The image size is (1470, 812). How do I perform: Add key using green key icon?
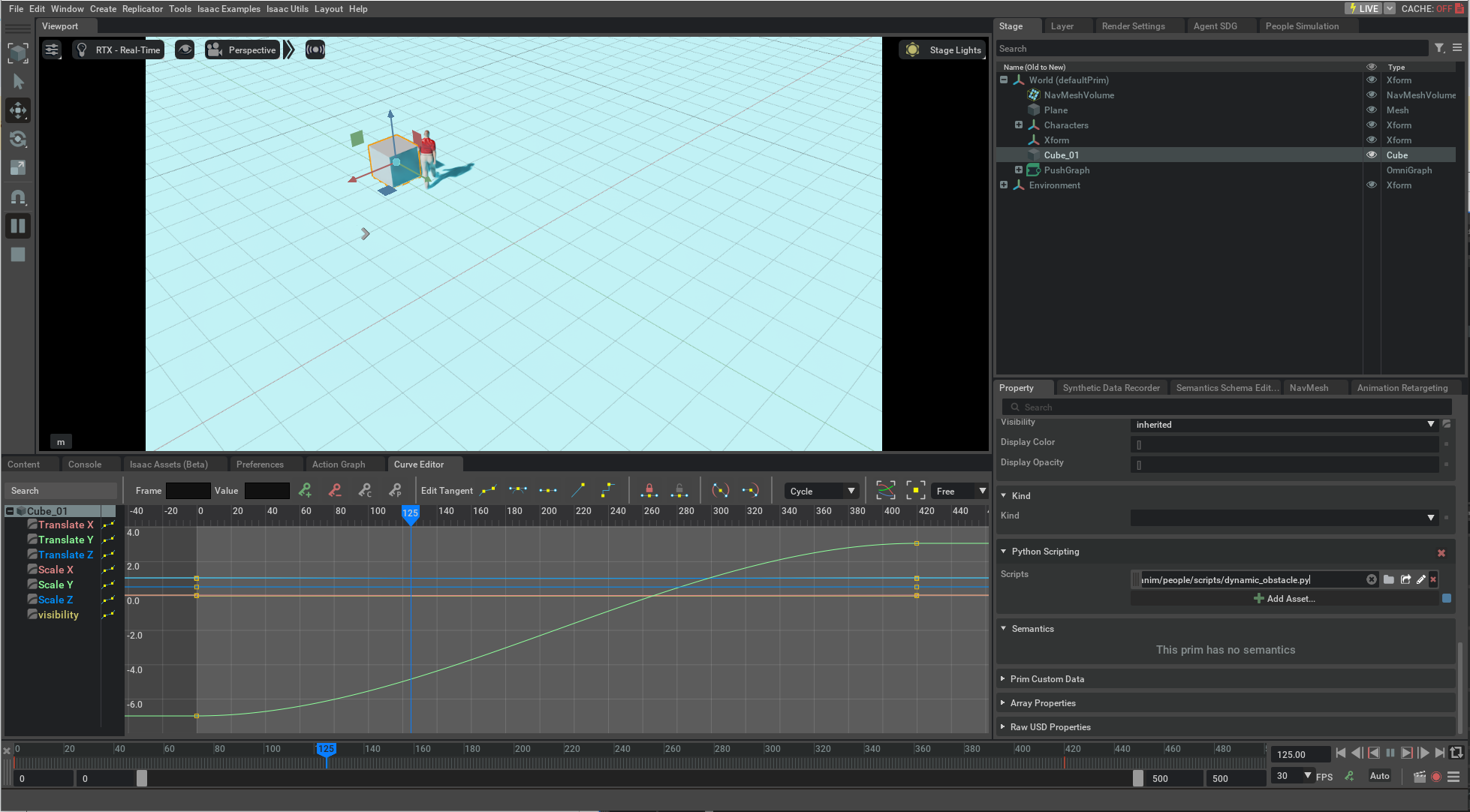[x=305, y=491]
